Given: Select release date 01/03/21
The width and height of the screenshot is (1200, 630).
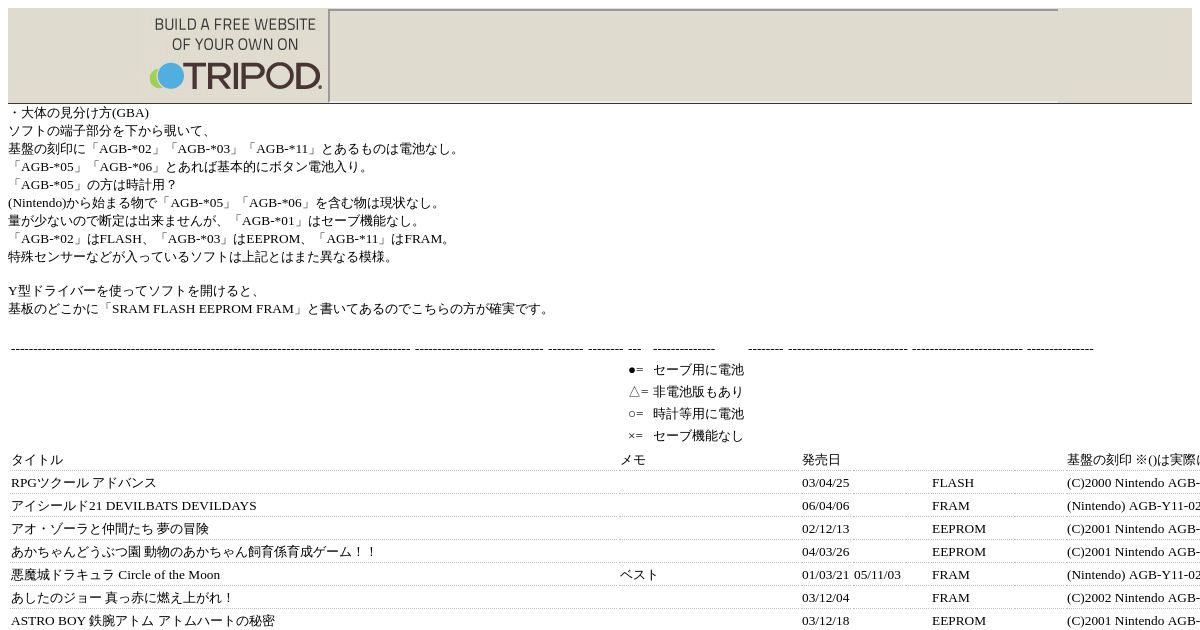Looking at the screenshot, I should pos(825,575).
